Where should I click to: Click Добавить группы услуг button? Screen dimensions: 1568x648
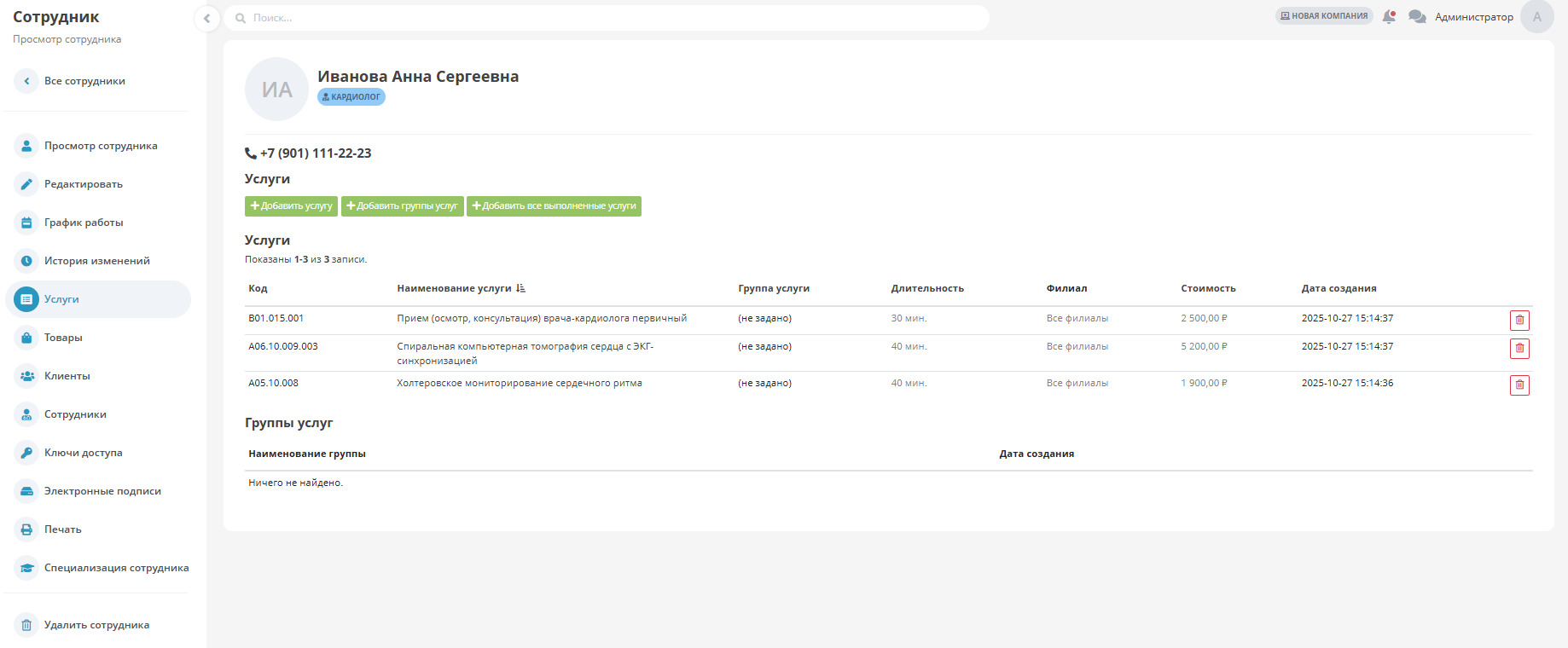[x=402, y=206]
